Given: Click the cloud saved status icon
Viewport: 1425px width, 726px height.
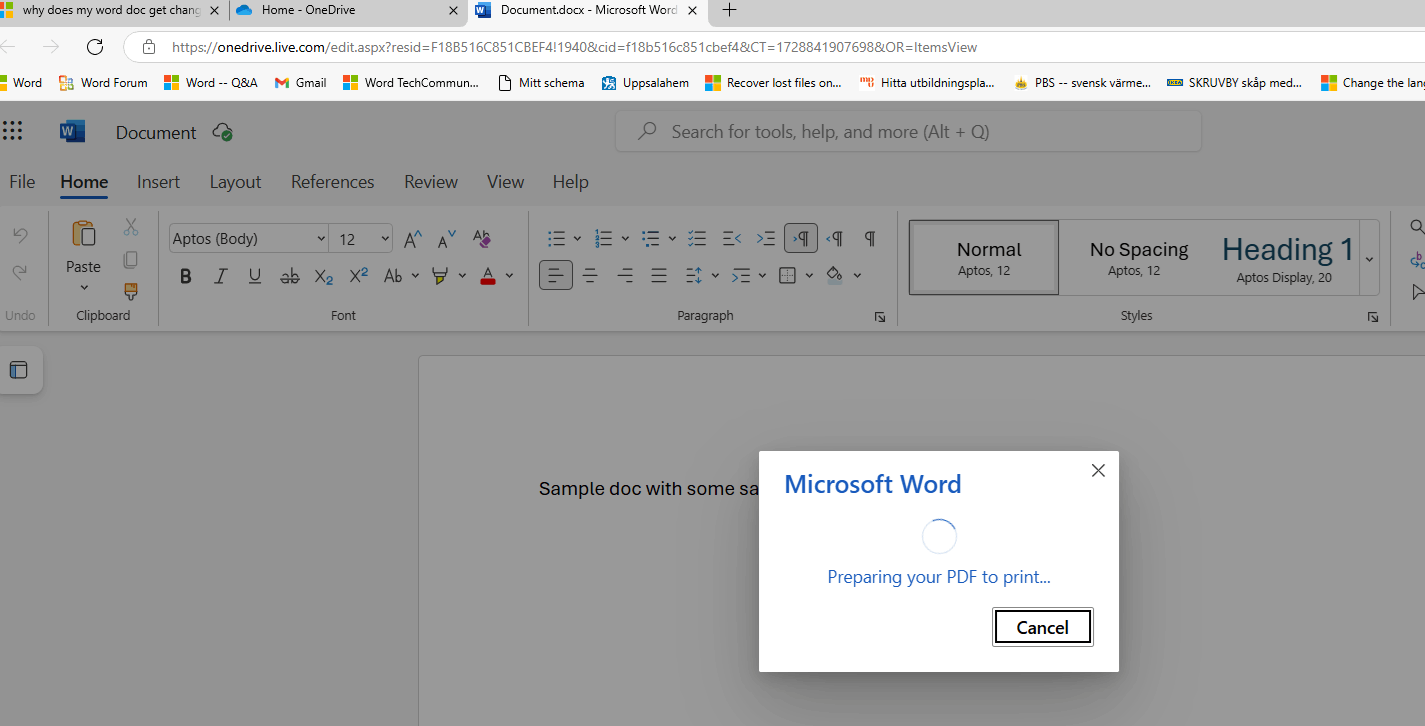Looking at the screenshot, I should tap(223, 132).
